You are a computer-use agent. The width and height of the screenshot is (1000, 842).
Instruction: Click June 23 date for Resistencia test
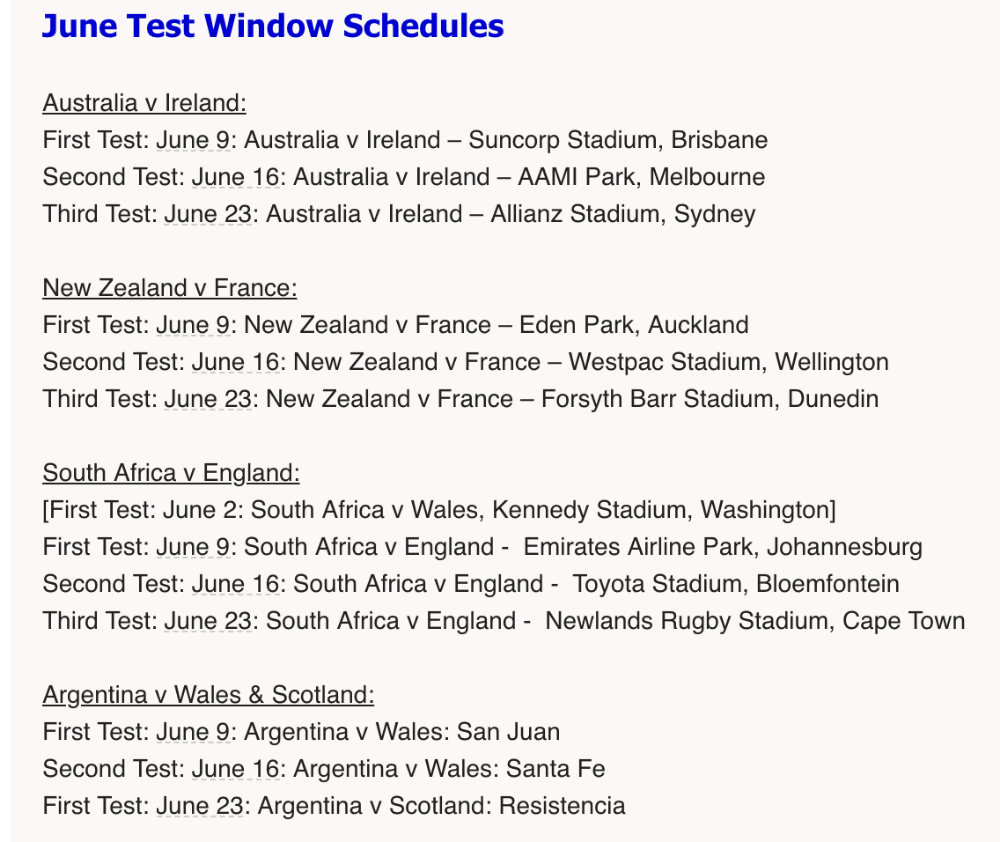(x=200, y=806)
